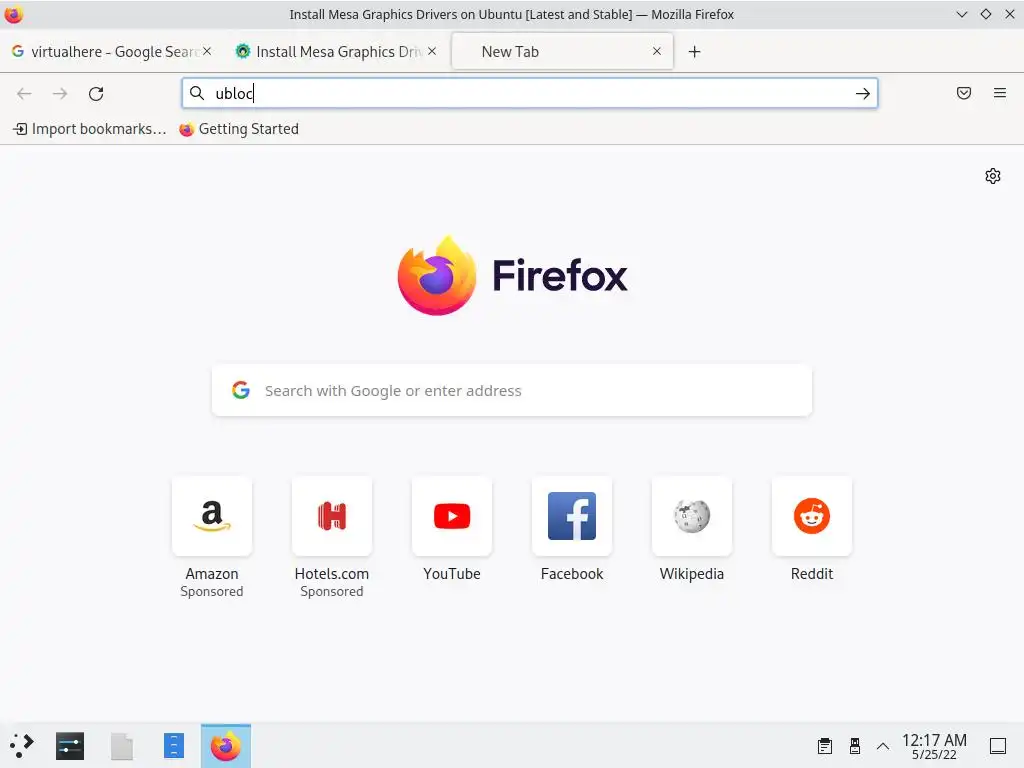Click the Firefox icon in title bar
This screenshot has width=1024, height=768.
click(x=14, y=14)
